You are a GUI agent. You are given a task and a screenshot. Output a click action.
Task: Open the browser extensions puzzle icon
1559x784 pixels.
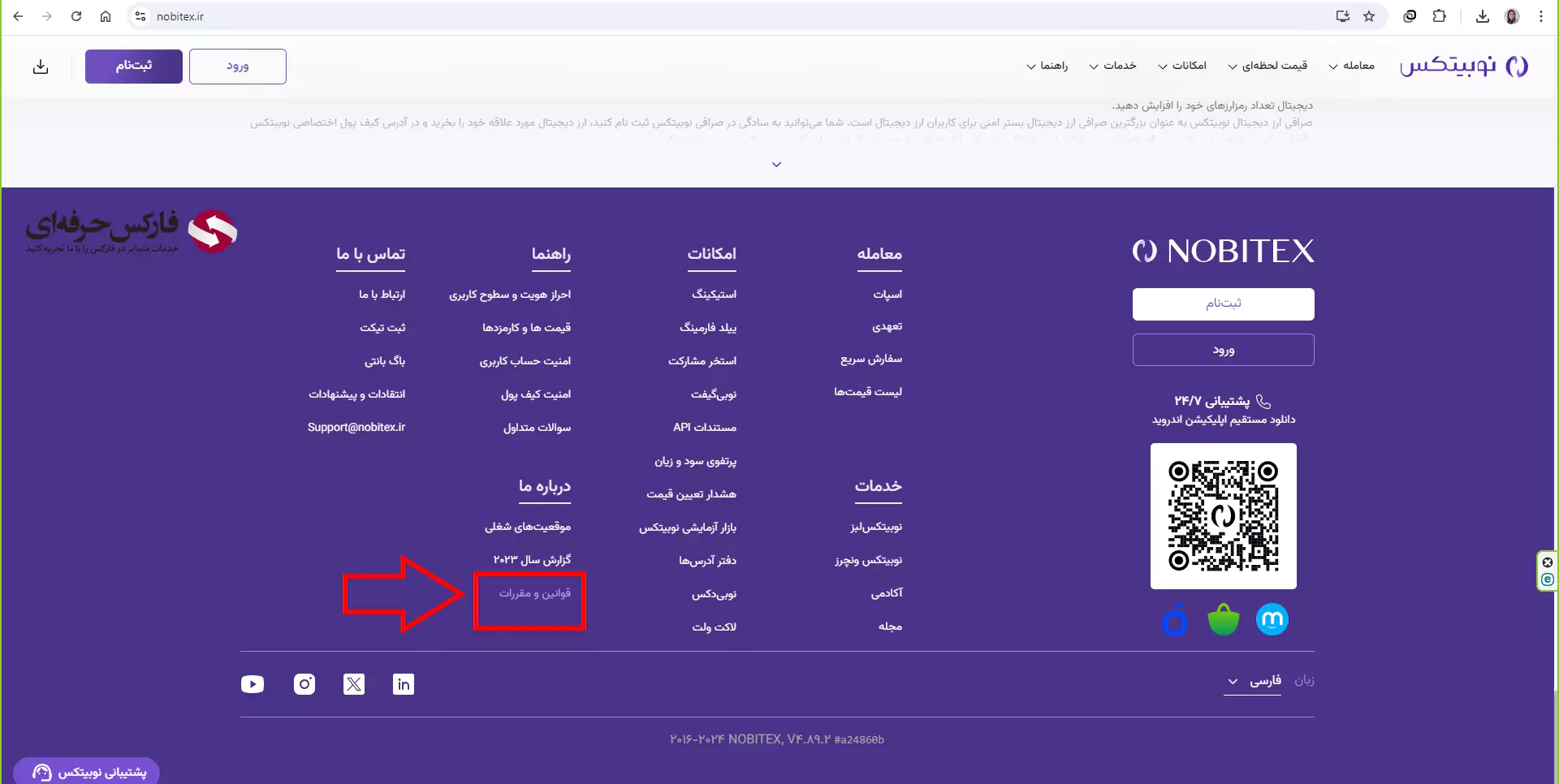click(1440, 16)
